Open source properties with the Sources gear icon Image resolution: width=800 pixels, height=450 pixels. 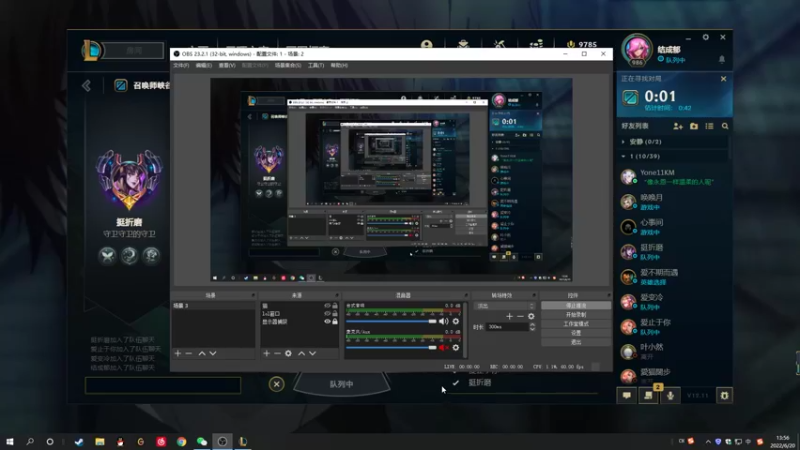[x=288, y=353]
